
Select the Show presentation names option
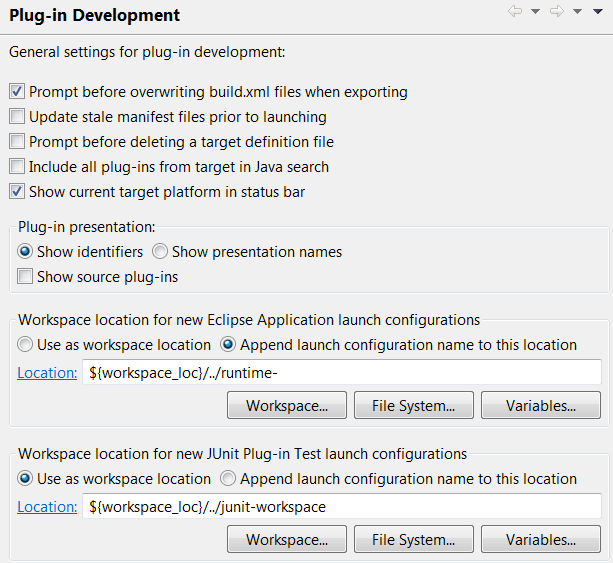point(160,252)
